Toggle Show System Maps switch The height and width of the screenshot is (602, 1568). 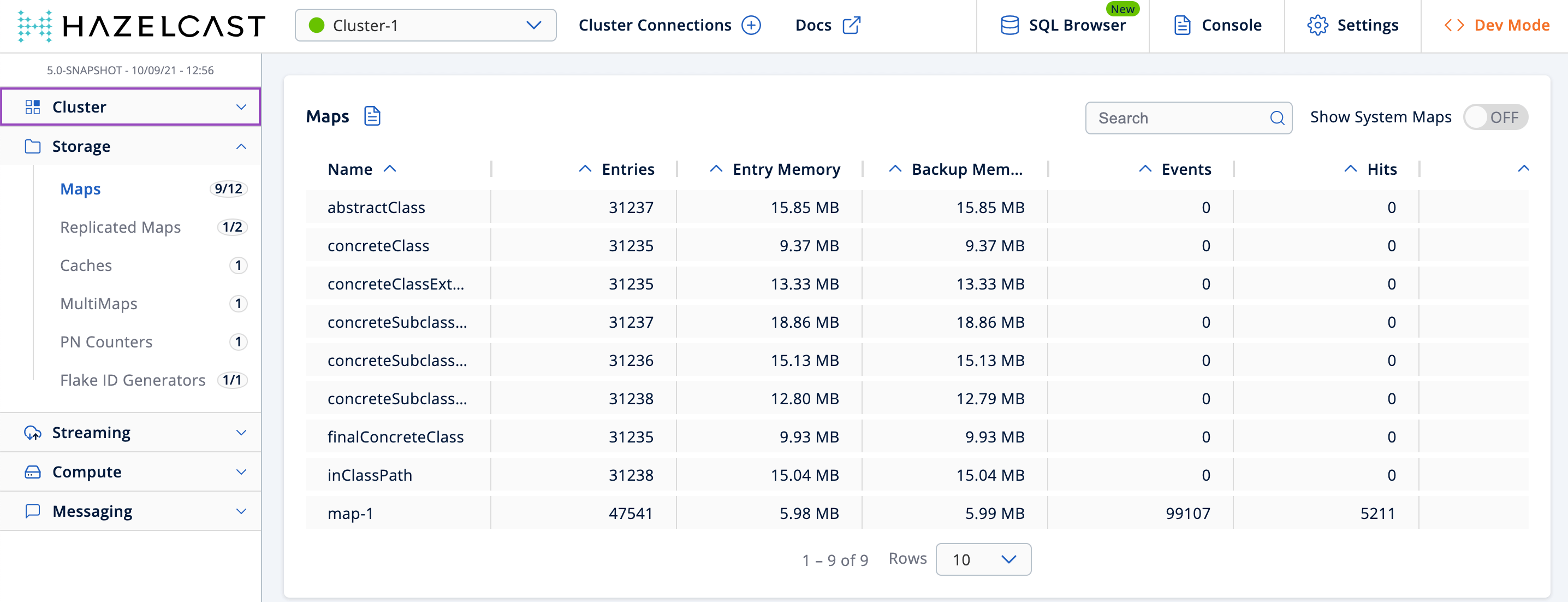click(x=1495, y=117)
